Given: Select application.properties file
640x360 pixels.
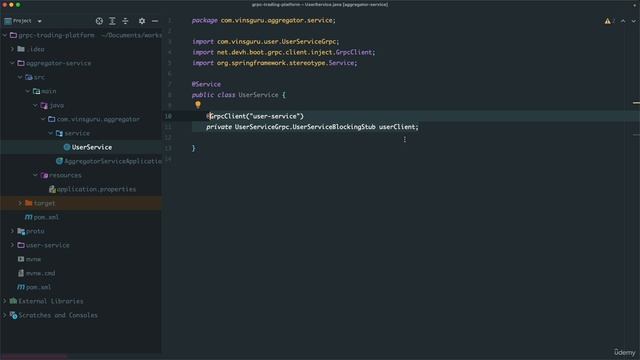Looking at the screenshot, I should click(x=96, y=189).
